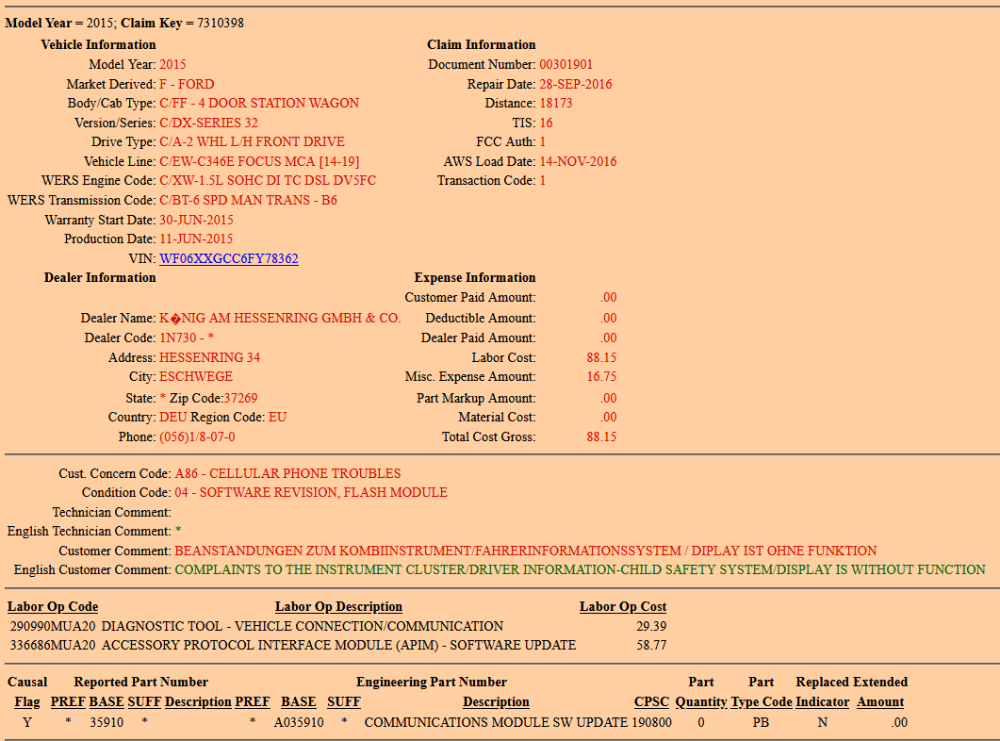Select labor op code 336686MUA20
Screen dimensions: 1000x741
[53, 645]
